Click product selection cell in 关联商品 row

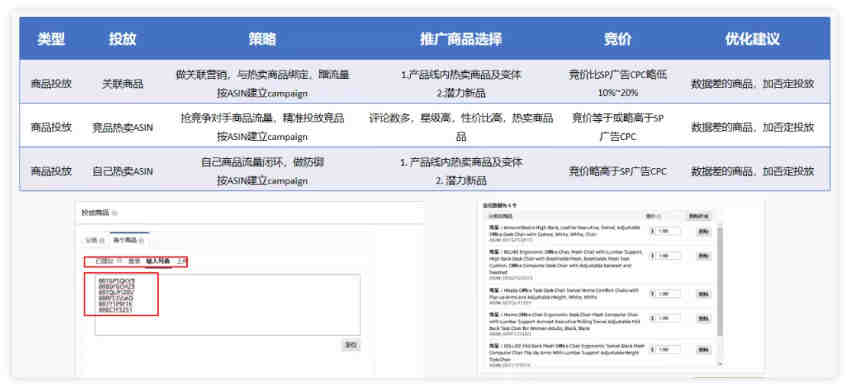tap(461, 83)
